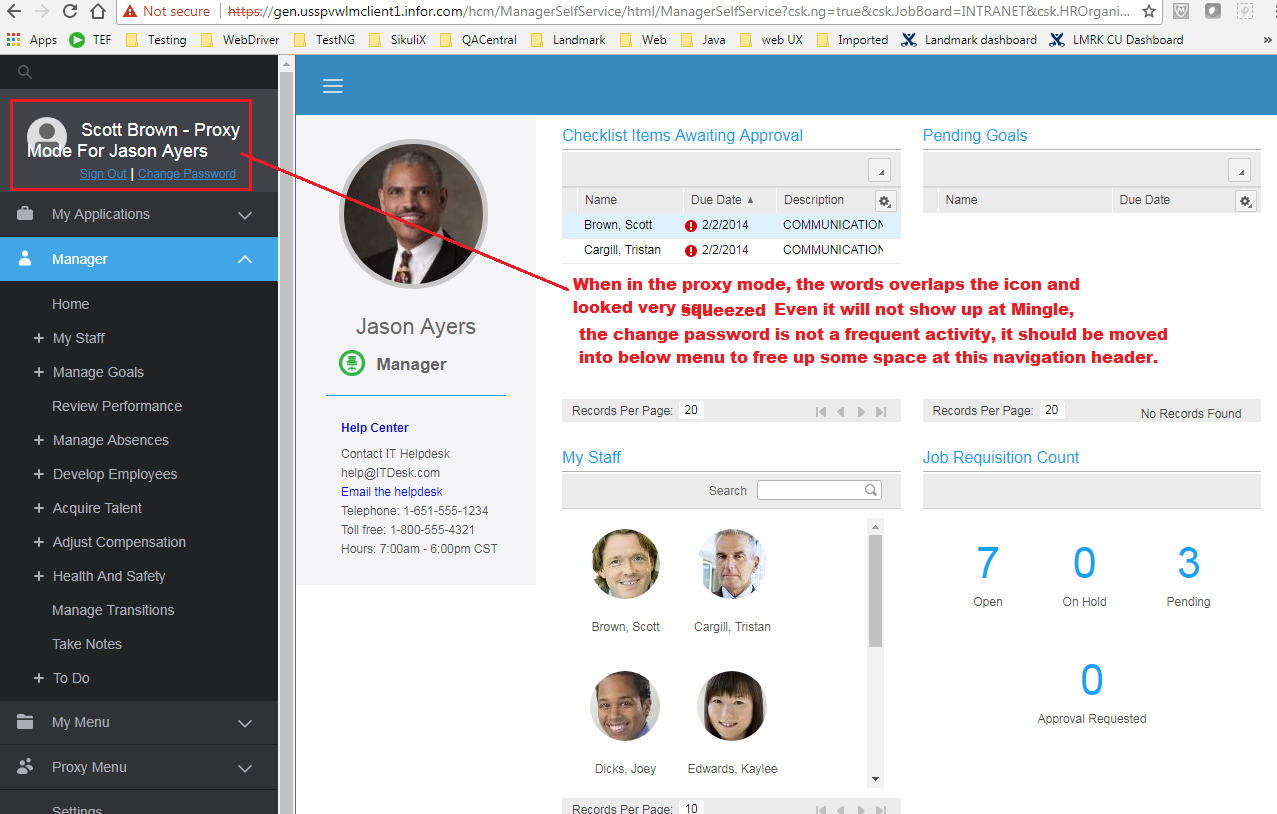
Task: Sort by the Name column in Checklist Items
Action: [601, 200]
